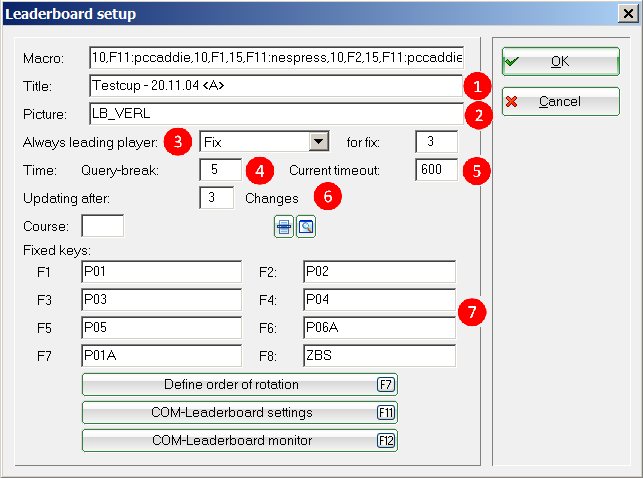The width and height of the screenshot is (643, 478).
Task: Click the 'for fix' number field
Action: pyautogui.click(x=436, y=142)
